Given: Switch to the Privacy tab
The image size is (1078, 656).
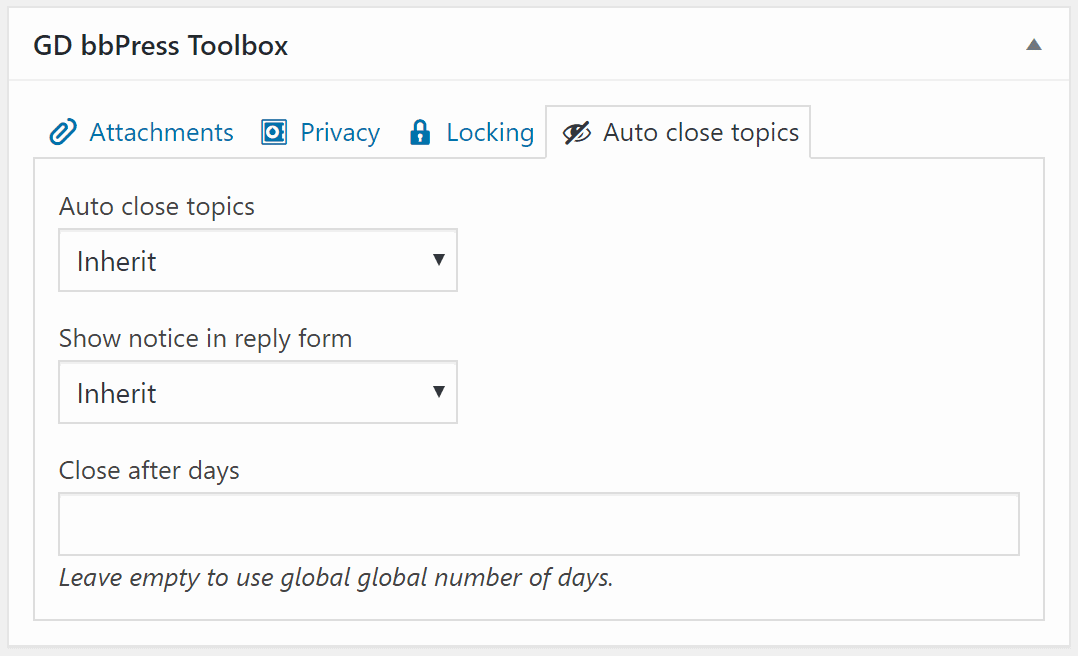Looking at the screenshot, I should pos(320,132).
